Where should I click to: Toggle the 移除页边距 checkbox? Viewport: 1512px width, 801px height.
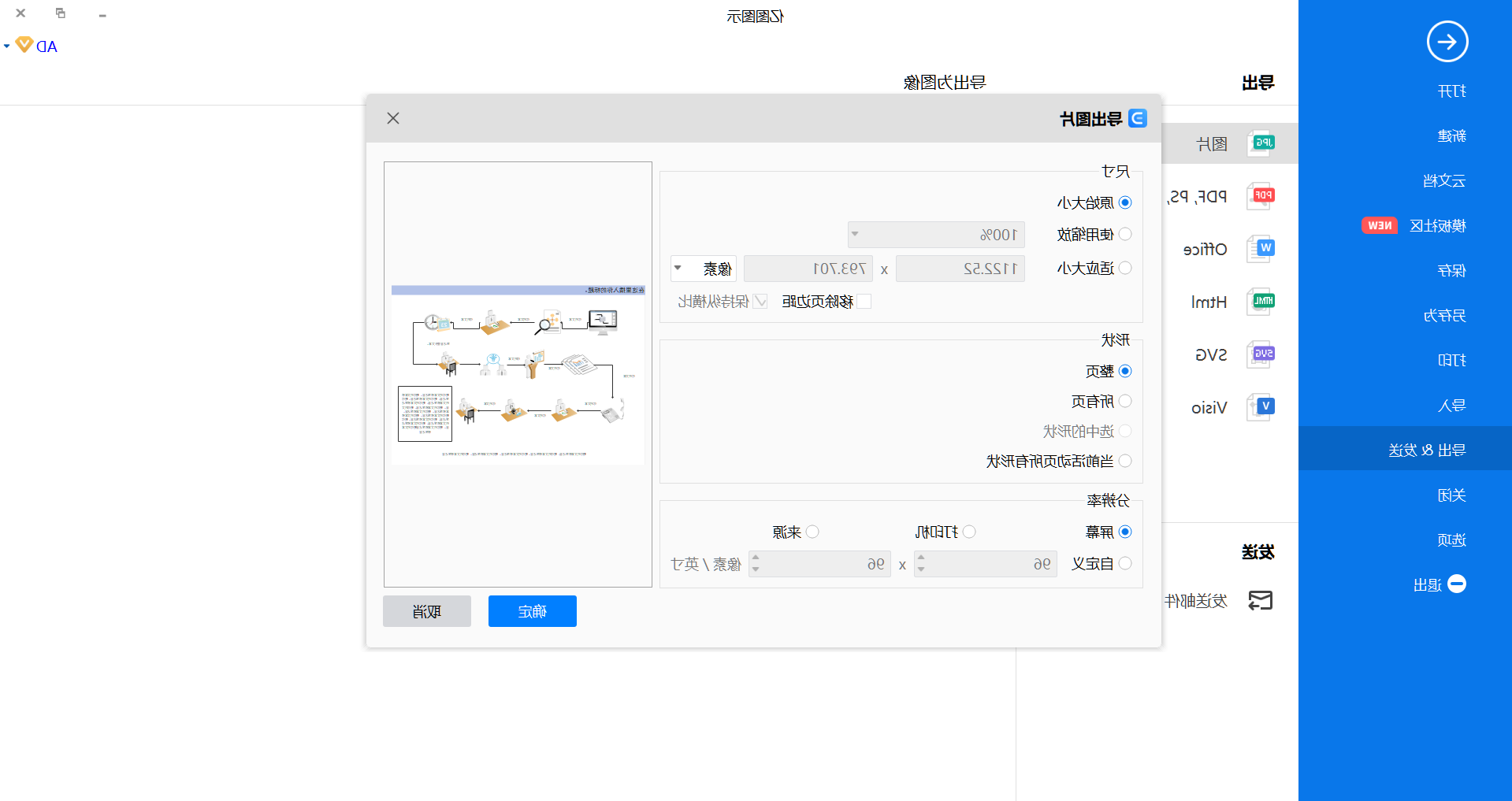[x=864, y=301]
